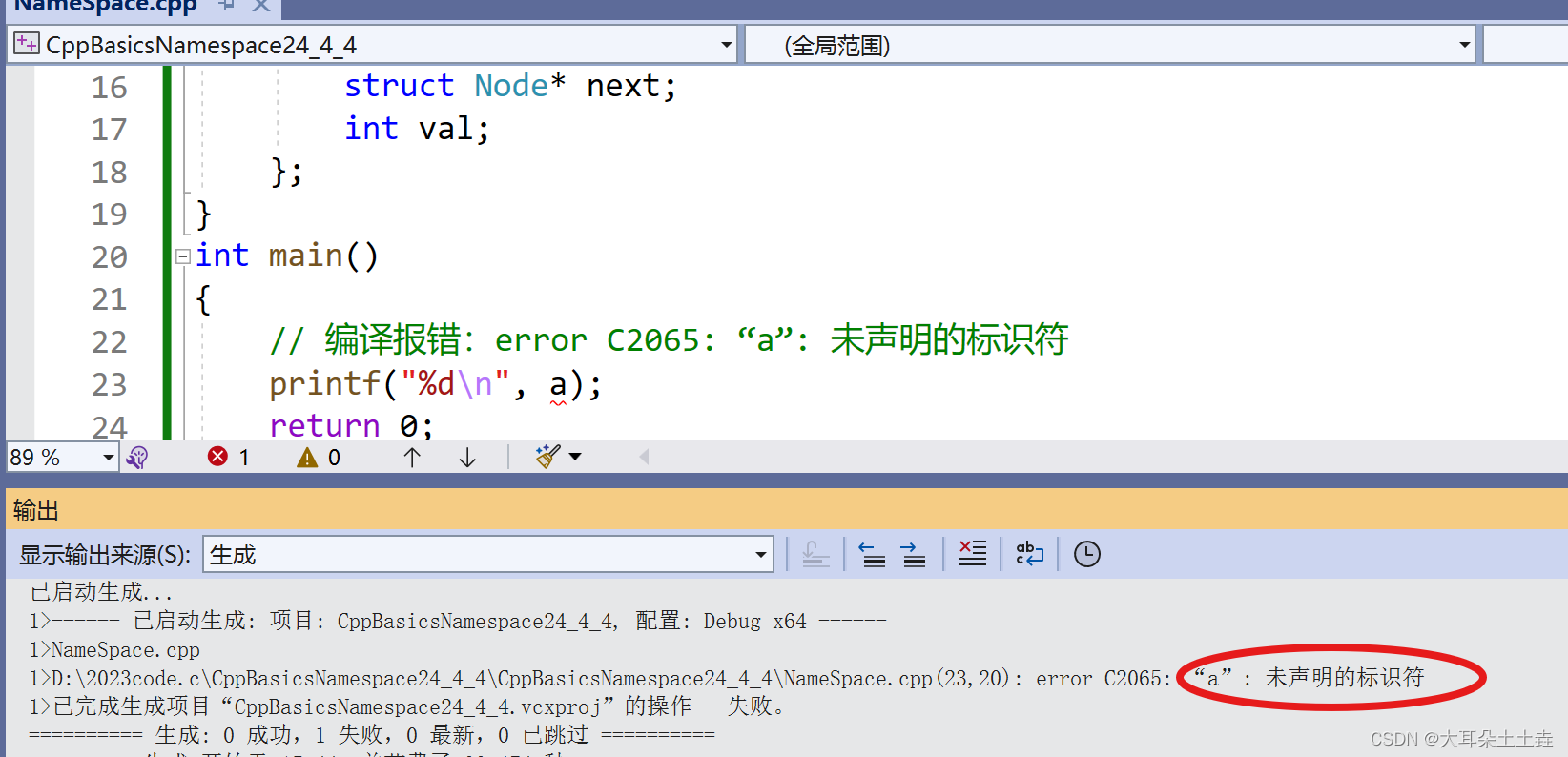Screen dimensions: 1568x757
Task: Click the find message in code icon
Action: 815,554
